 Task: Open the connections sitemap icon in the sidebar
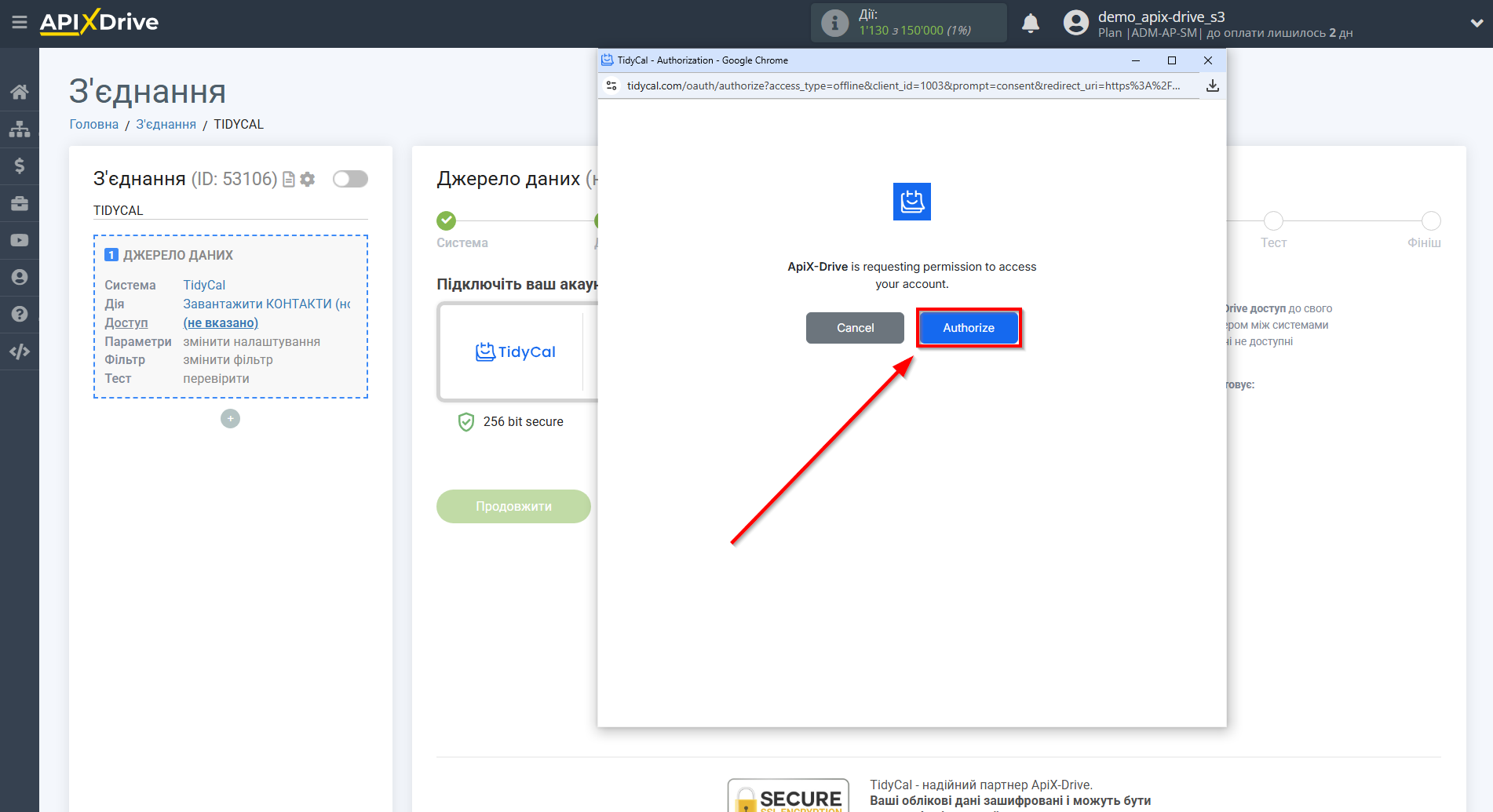(20, 129)
